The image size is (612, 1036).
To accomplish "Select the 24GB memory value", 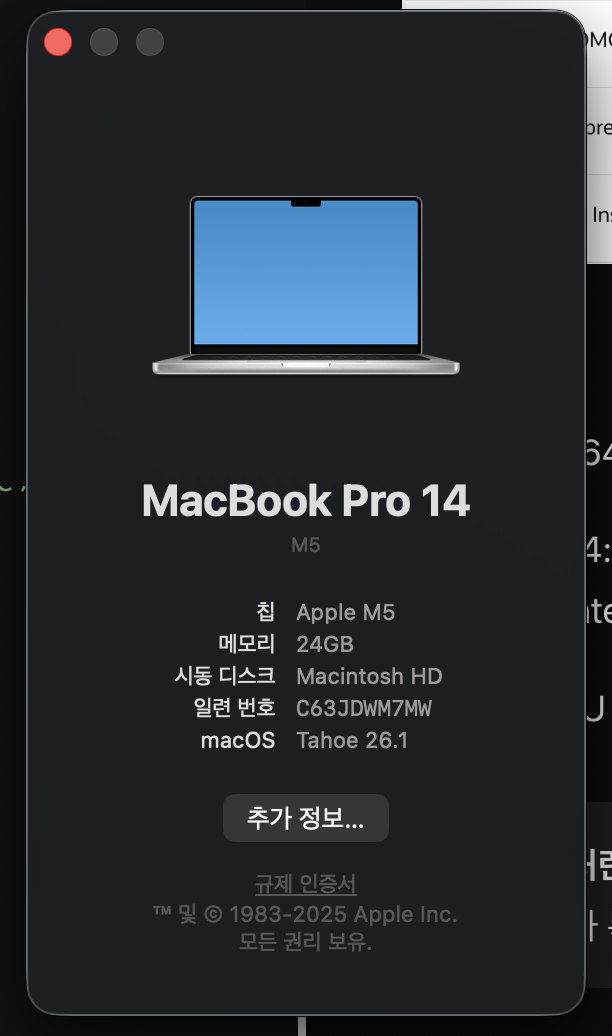I will coord(325,644).
